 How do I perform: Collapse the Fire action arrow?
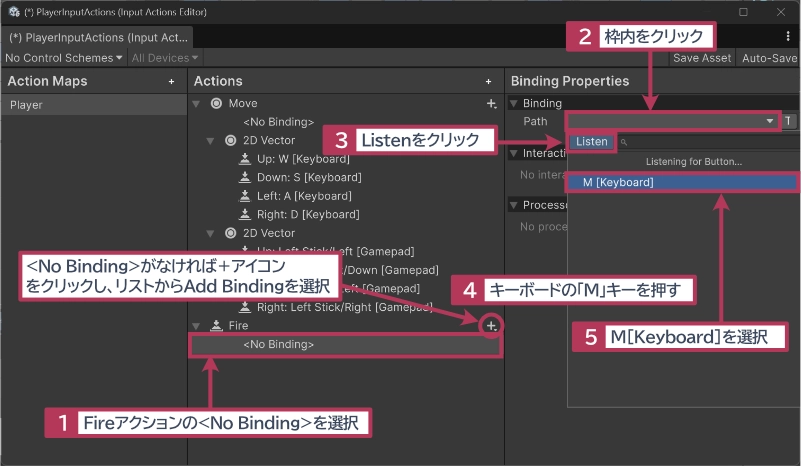tap(199, 326)
